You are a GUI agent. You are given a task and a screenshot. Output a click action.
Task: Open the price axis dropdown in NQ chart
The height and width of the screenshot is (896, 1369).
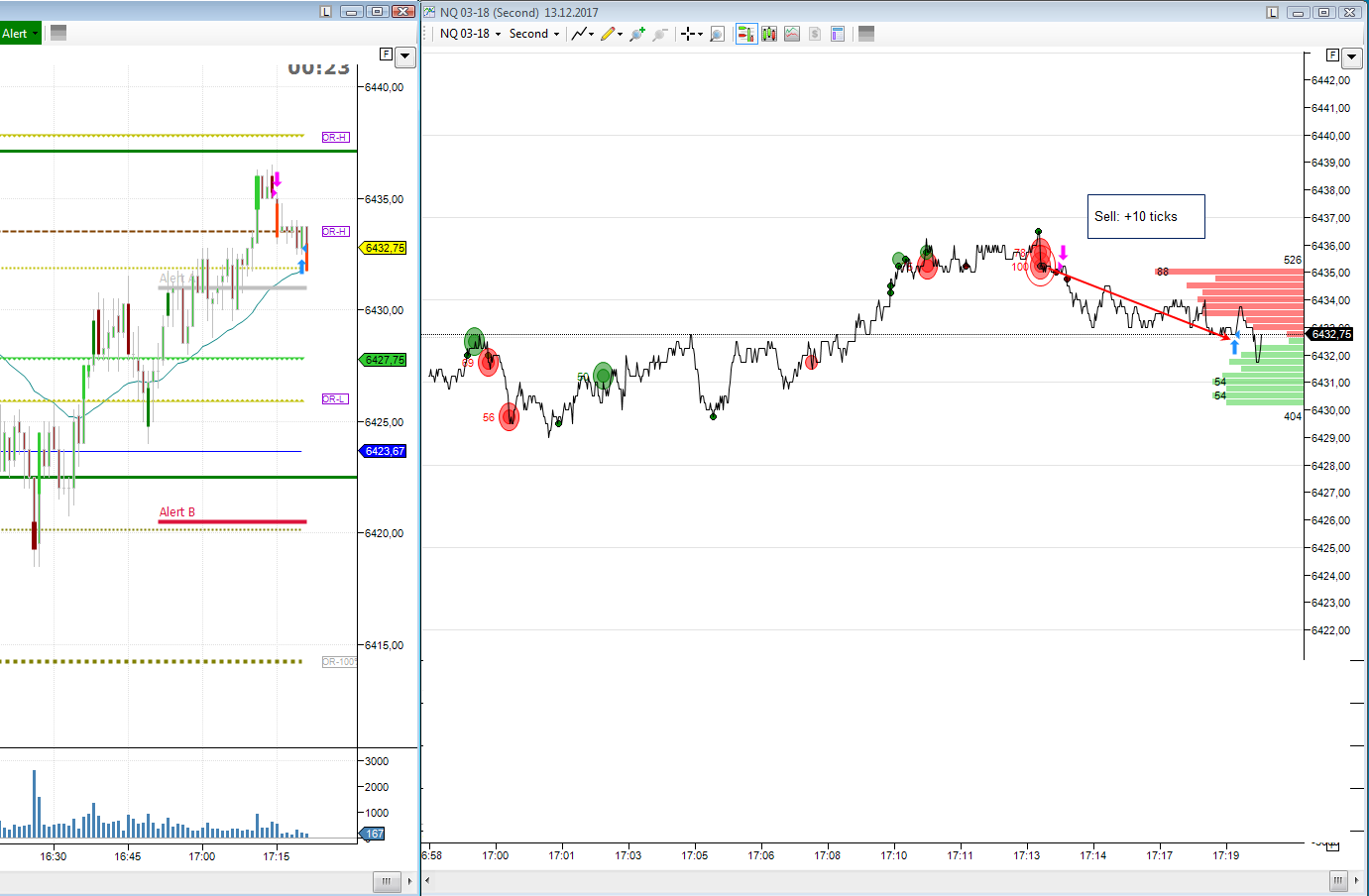1351,57
